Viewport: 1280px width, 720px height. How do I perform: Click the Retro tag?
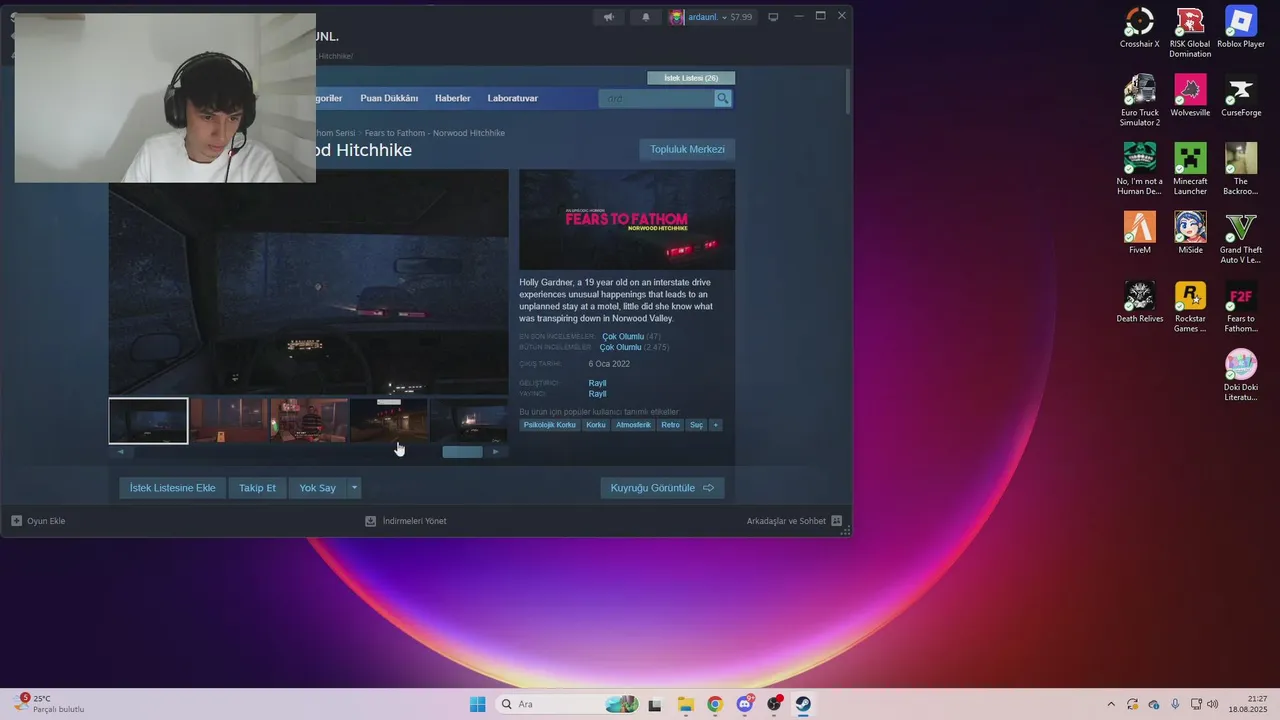[x=670, y=425]
